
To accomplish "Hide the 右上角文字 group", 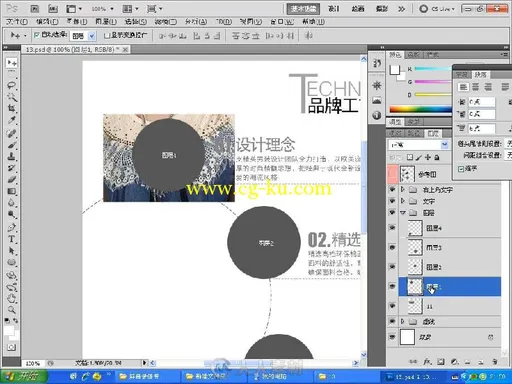I will pyautogui.click(x=392, y=189).
